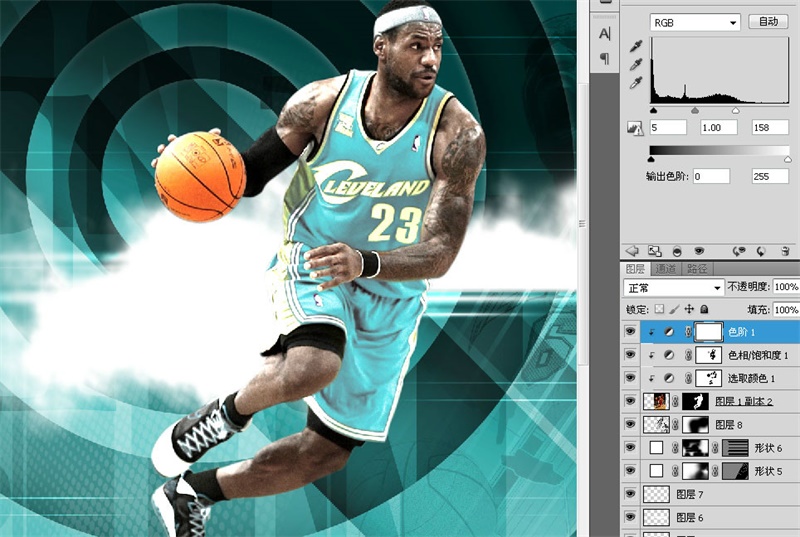Toggle visibility of 图层 8 layer
800x537 pixels.
coord(630,424)
